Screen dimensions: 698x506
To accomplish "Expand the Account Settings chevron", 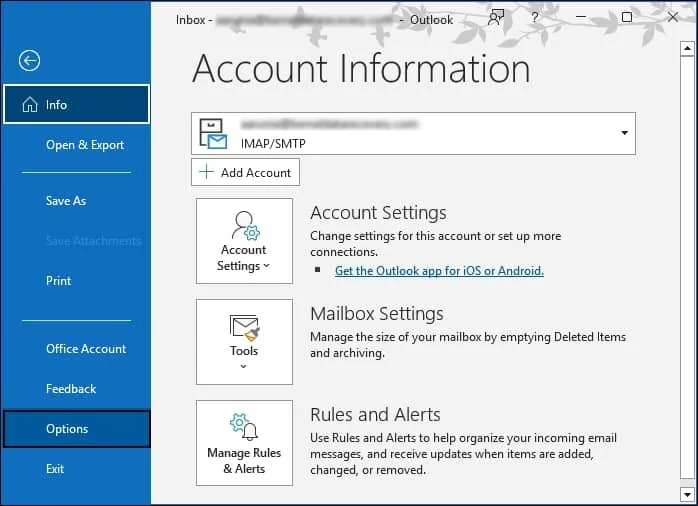I will (x=266, y=266).
